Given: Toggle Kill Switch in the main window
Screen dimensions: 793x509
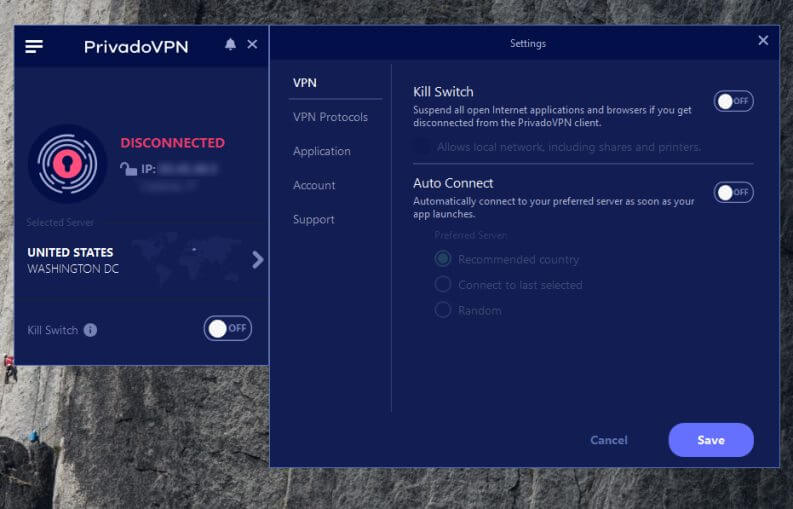Looking at the screenshot, I should pyautogui.click(x=228, y=328).
